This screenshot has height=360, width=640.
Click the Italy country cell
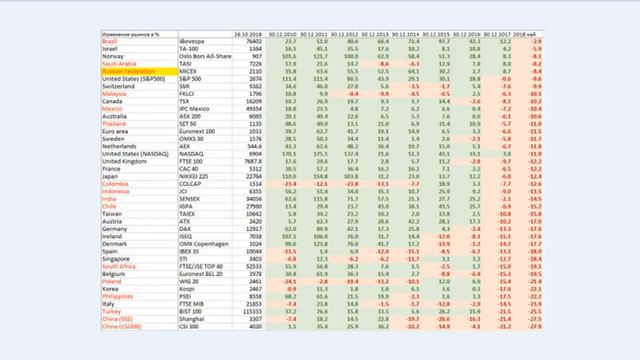coord(140,304)
